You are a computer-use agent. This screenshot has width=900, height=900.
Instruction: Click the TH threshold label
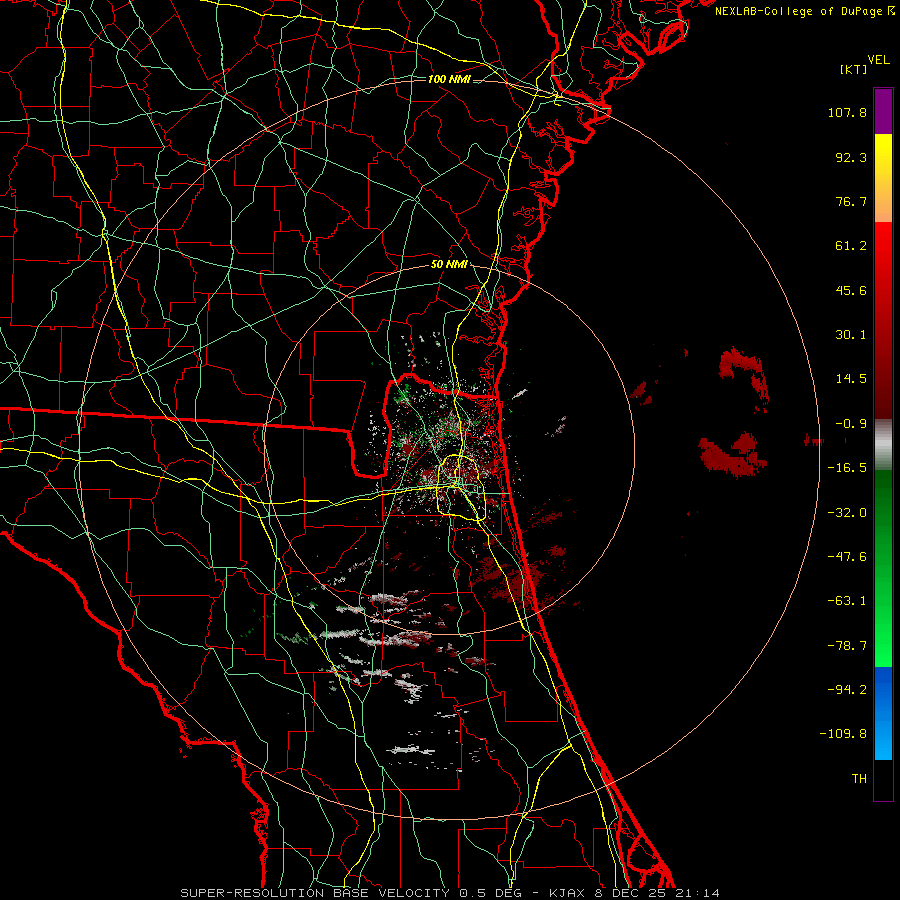click(x=859, y=779)
